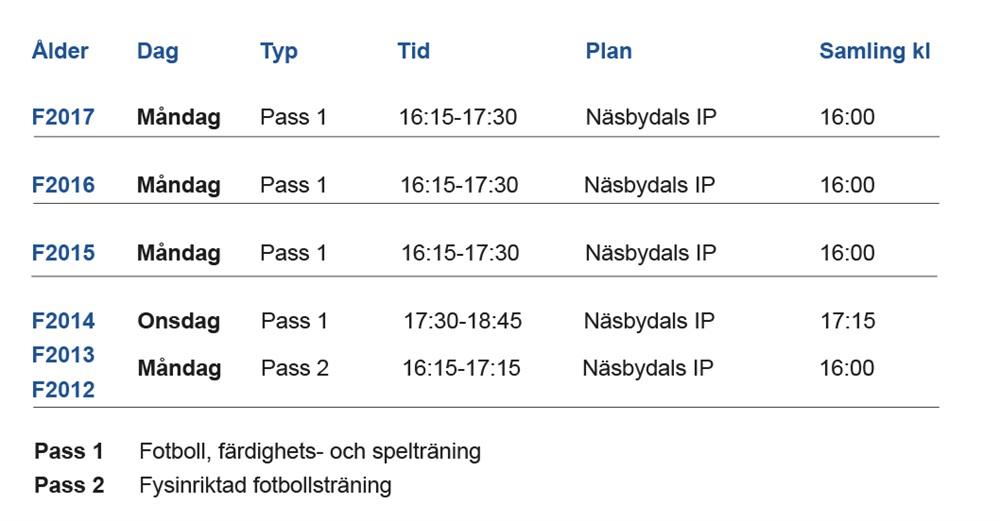Click the Samling kl column header
1000x521 pixels.
(x=875, y=52)
